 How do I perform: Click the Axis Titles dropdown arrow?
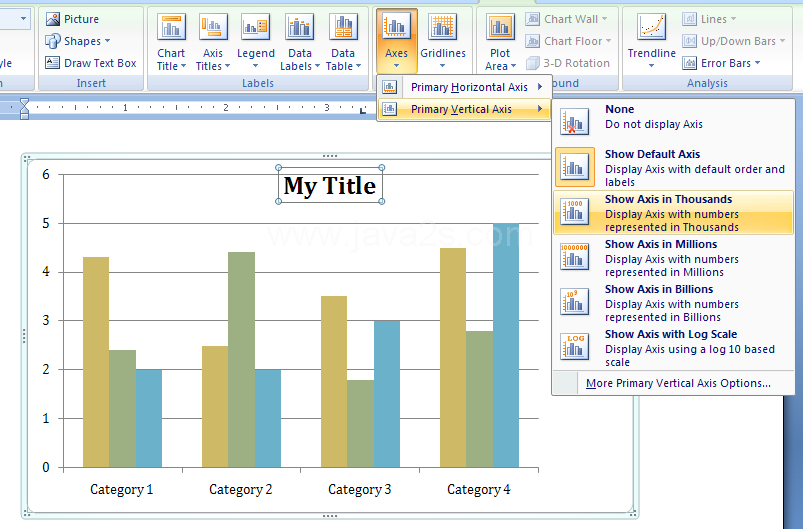[x=227, y=66]
